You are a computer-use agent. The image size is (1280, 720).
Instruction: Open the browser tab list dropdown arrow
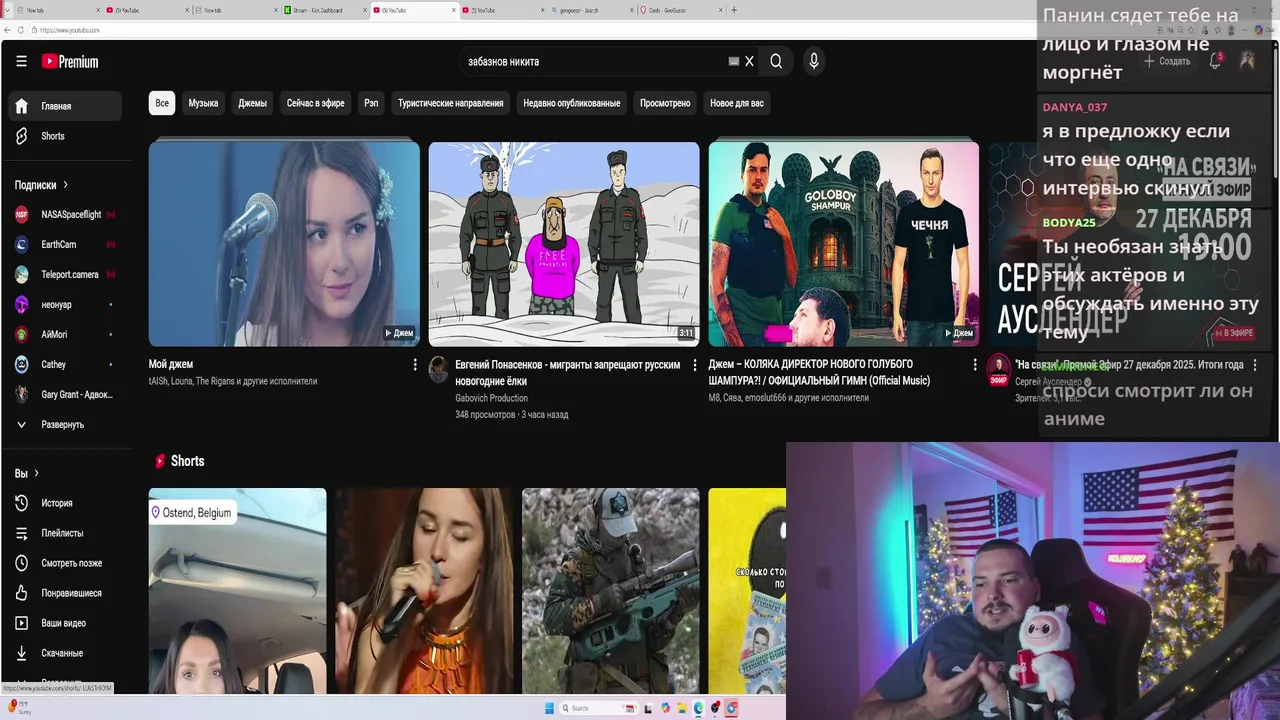coord(7,10)
